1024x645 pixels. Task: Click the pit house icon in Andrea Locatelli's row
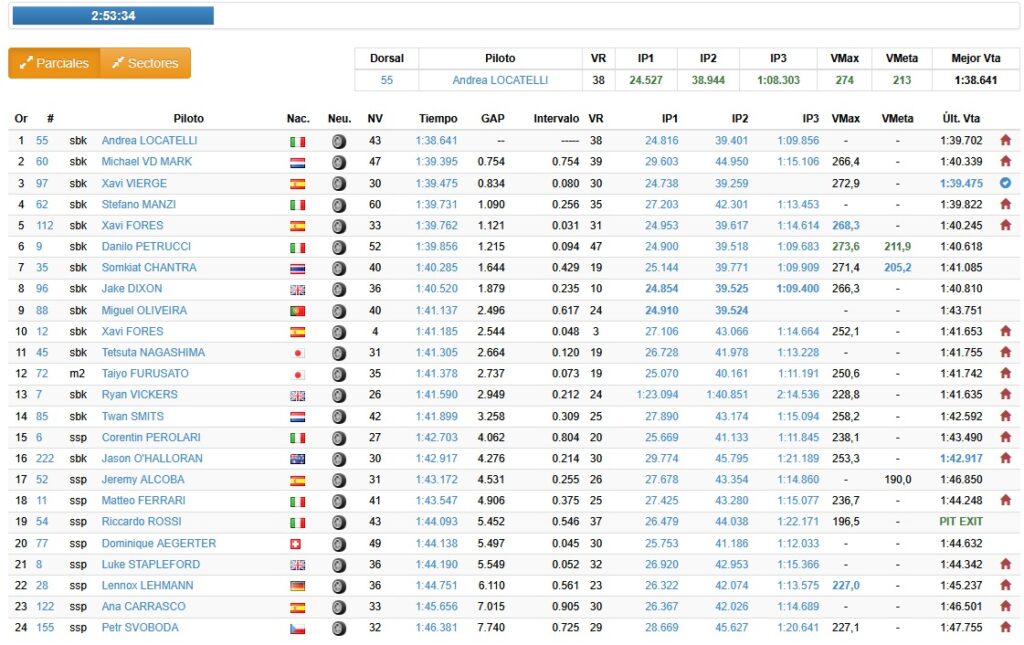(1005, 141)
